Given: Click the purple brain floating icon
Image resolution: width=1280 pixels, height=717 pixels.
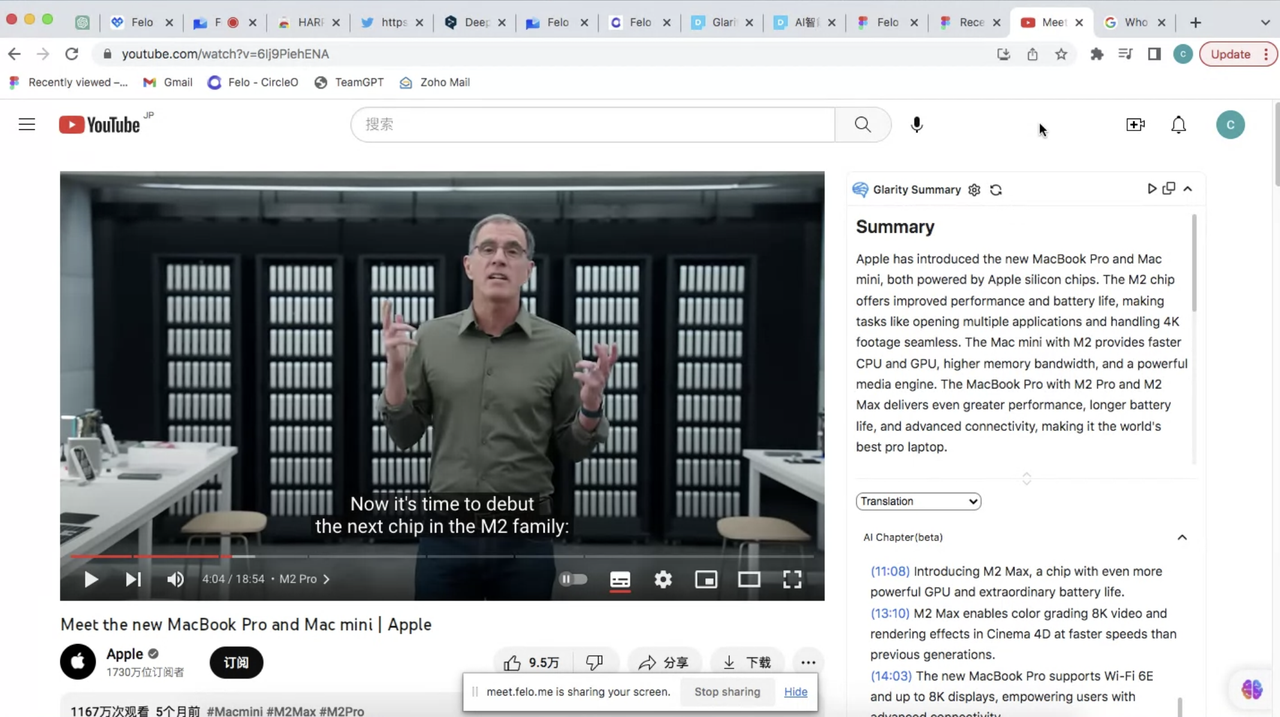Looking at the screenshot, I should click(1252, 689).
